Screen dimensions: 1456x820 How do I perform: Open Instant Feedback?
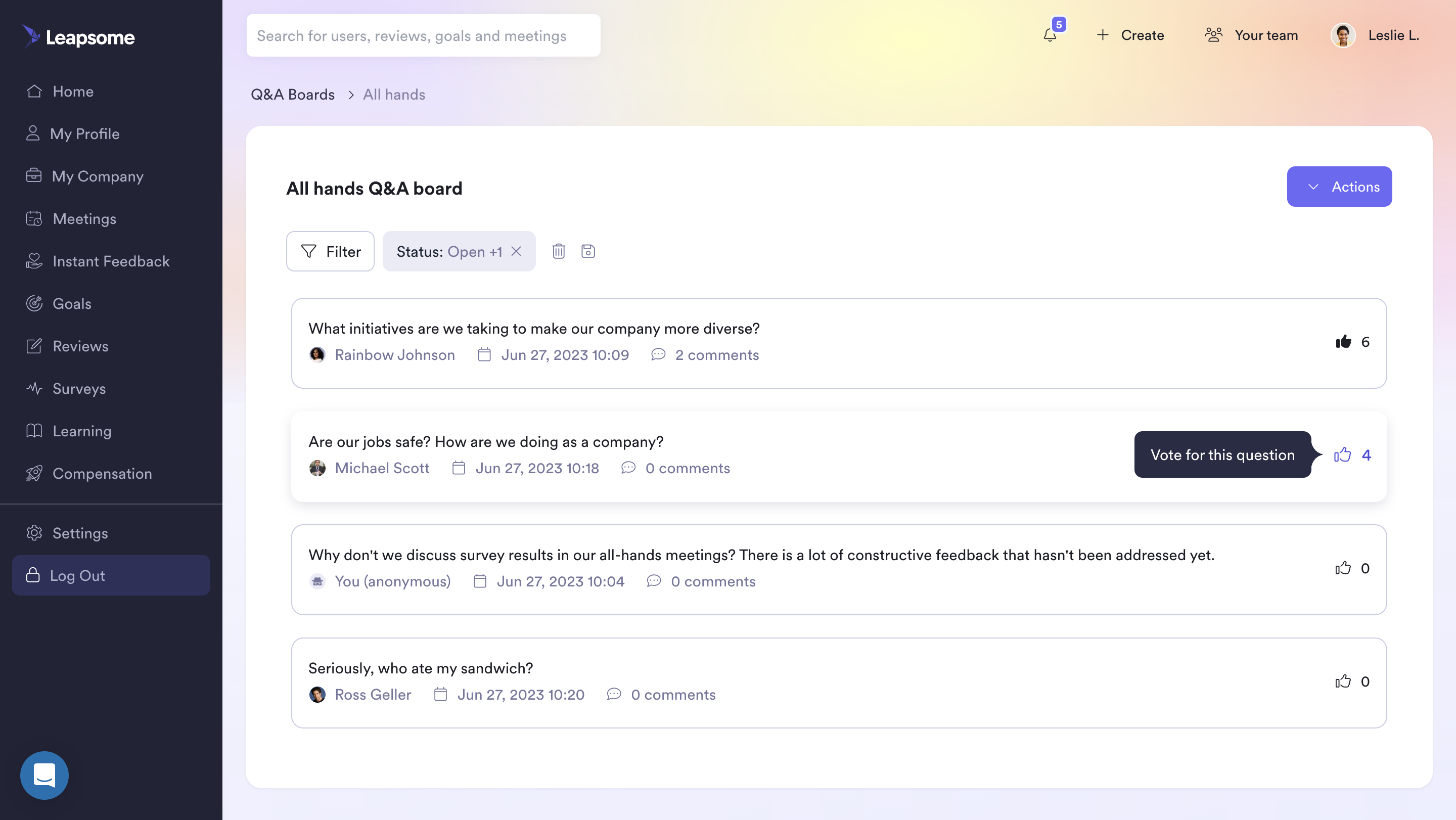click(111, 260)
